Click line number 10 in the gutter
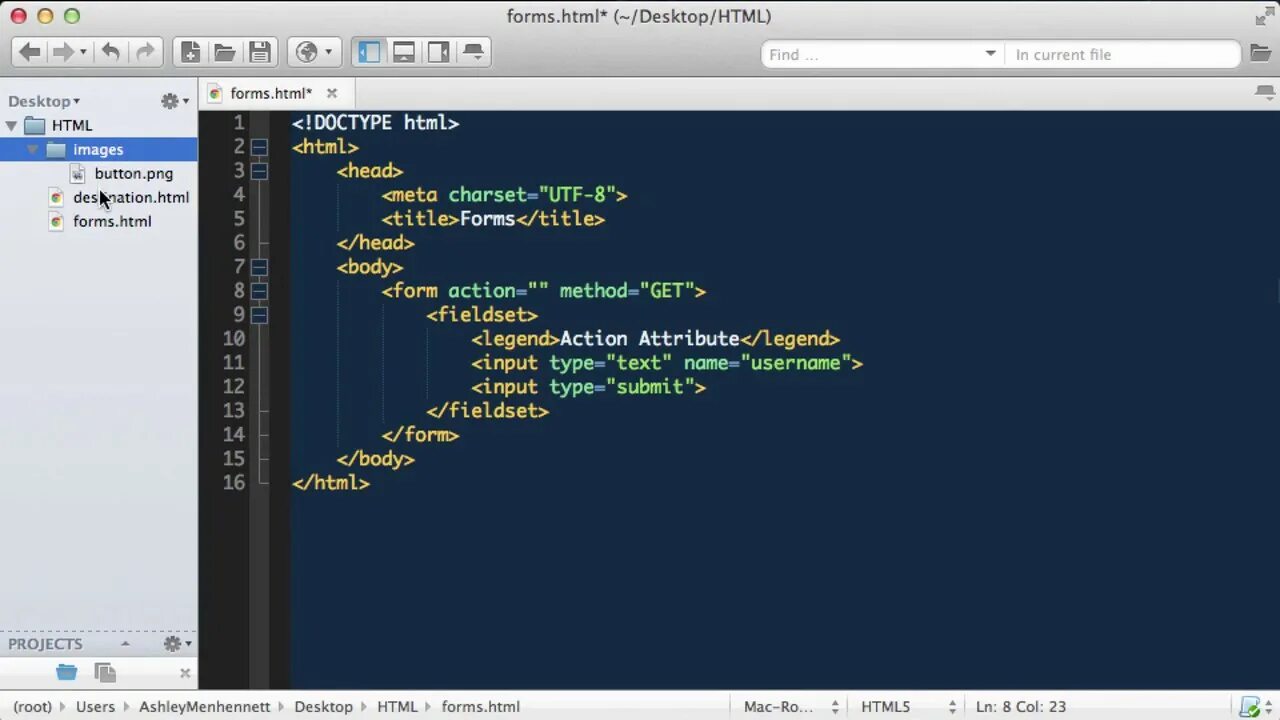This screenshot has width=1280, height=720. (234, 339)
